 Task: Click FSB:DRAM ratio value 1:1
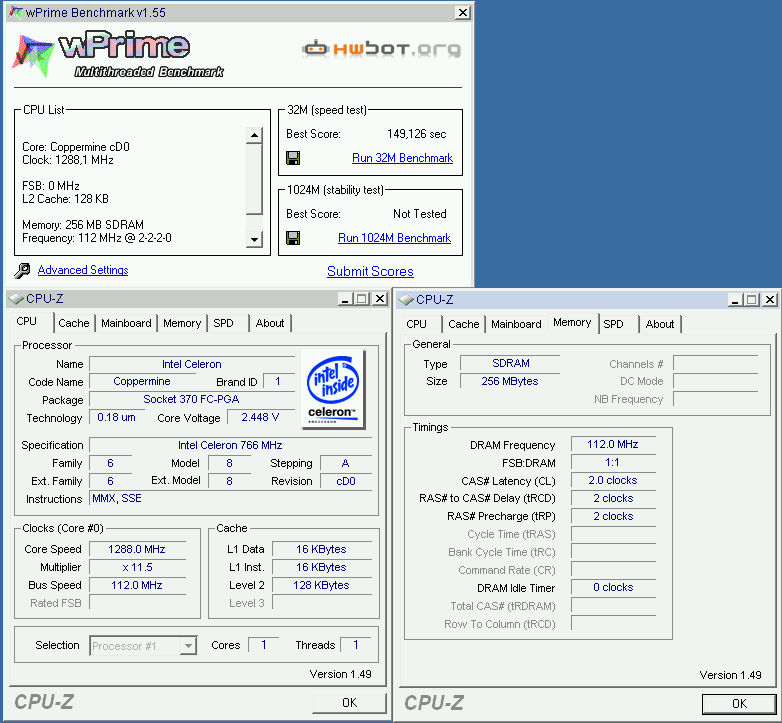click(613, 462)
